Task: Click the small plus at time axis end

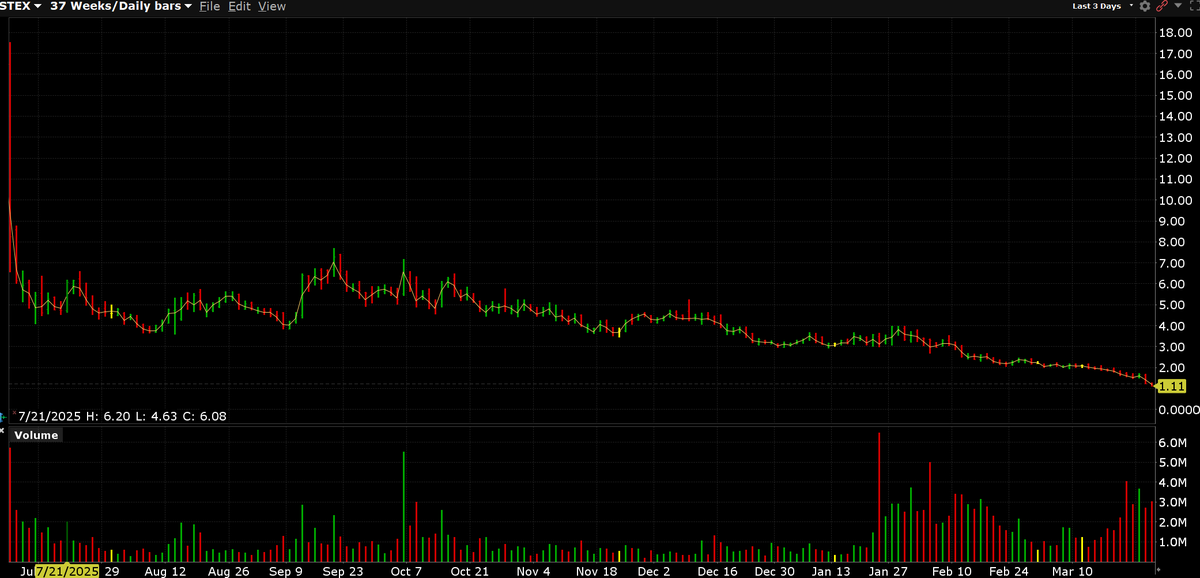Action: pos(1157,568)
